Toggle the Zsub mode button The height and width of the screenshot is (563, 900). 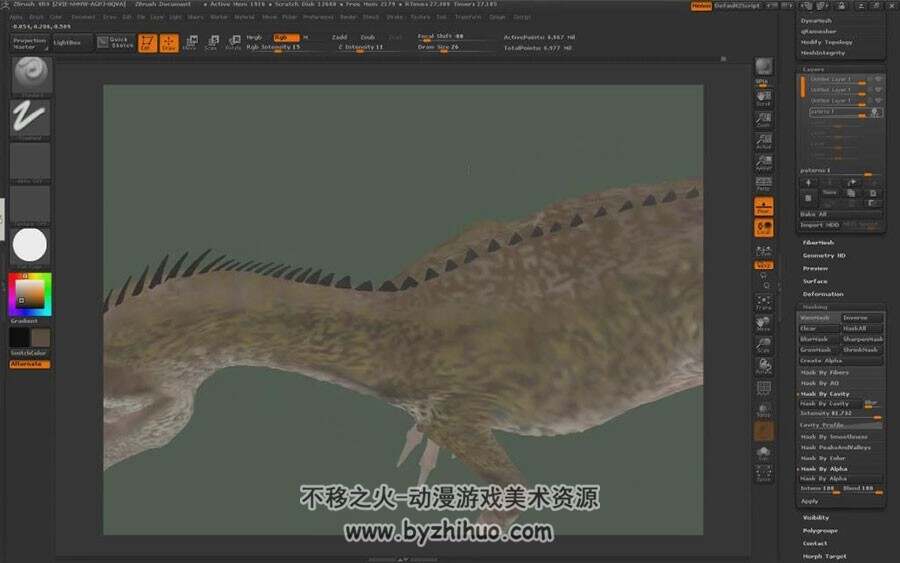click(x=367, y=37)
